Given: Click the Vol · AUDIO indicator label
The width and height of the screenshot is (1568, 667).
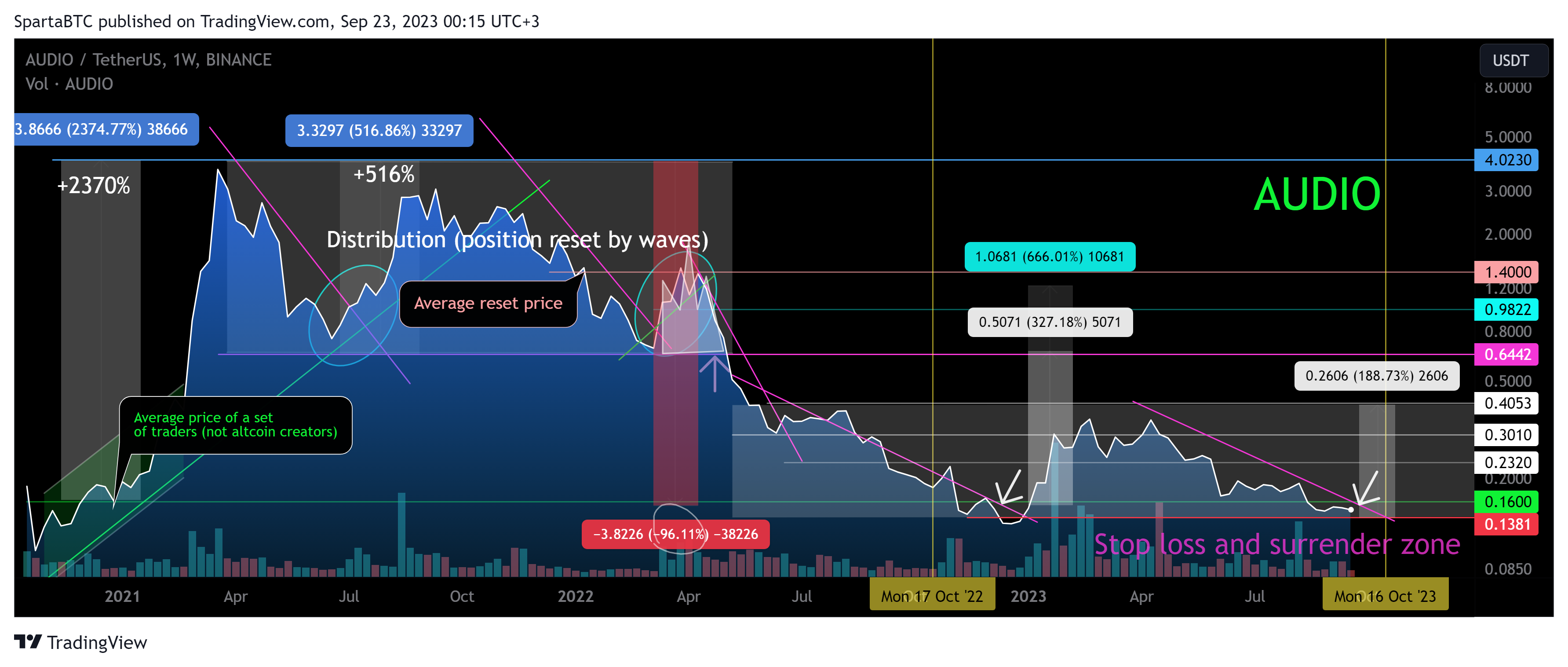Looking at the screenshot, I should [69, 84].
